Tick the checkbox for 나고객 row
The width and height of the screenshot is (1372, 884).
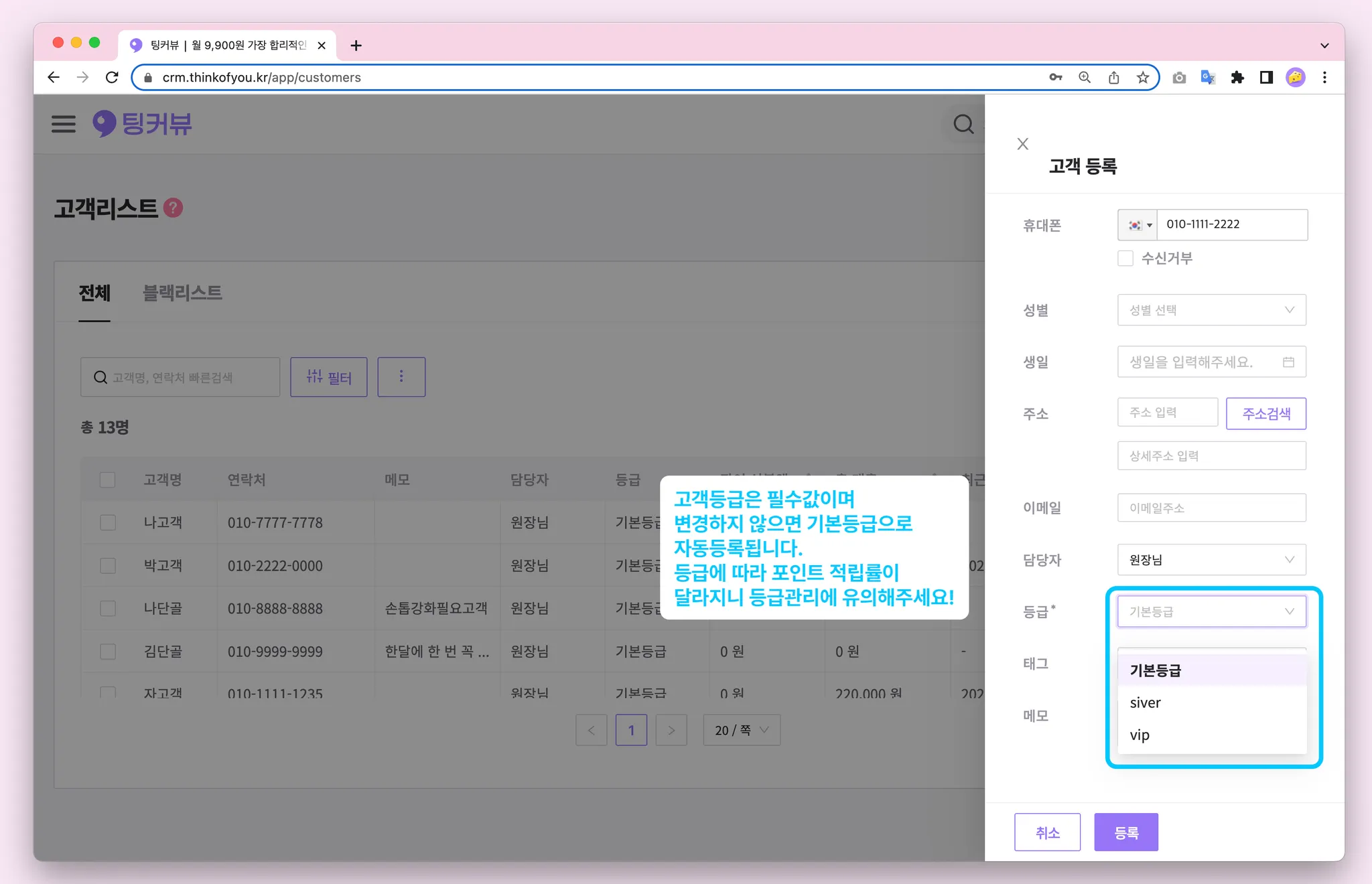pyautogui.click(x=108, y=522)
